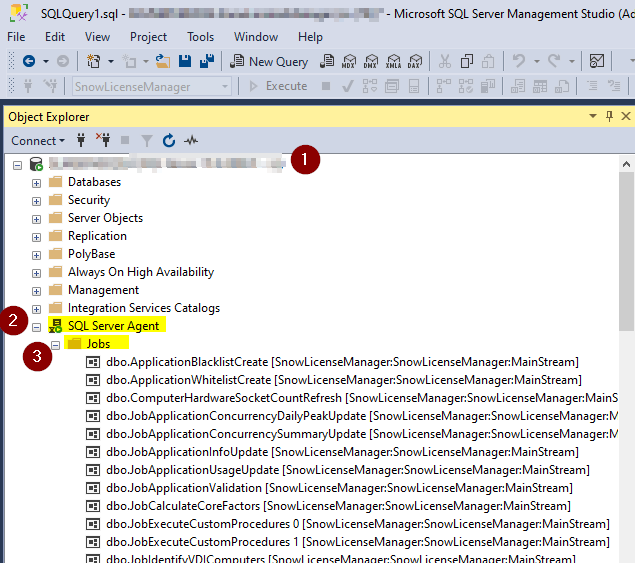The height and width of the screenshot is (563, 635).
Task: Open the Window menu
Action: tap(256, 37)
